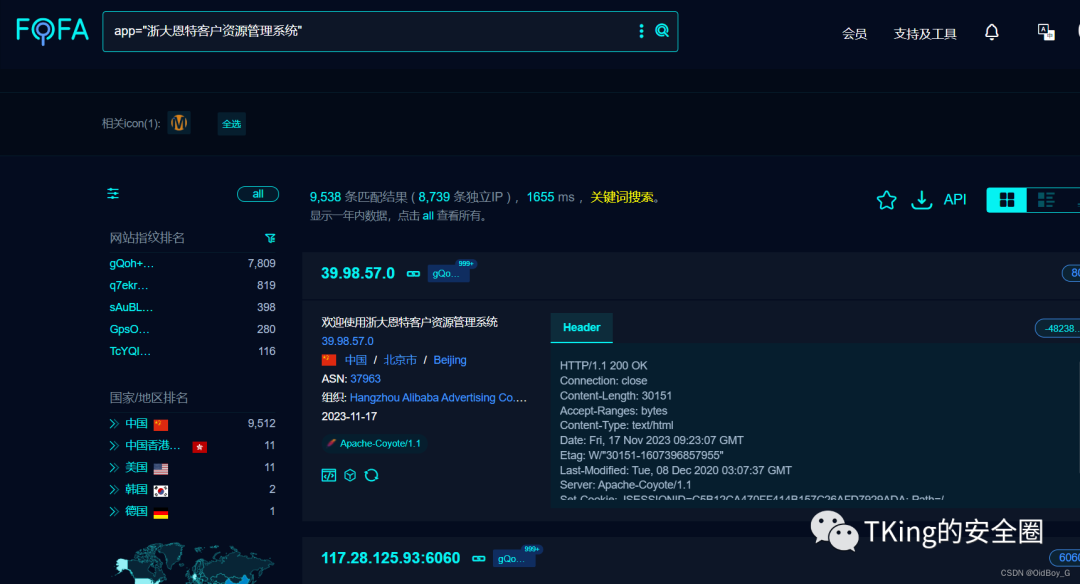Open link icon beside 117.28.125.93:6060
The height and width of the screenshot is (584, 1080).
pos(479,559)
